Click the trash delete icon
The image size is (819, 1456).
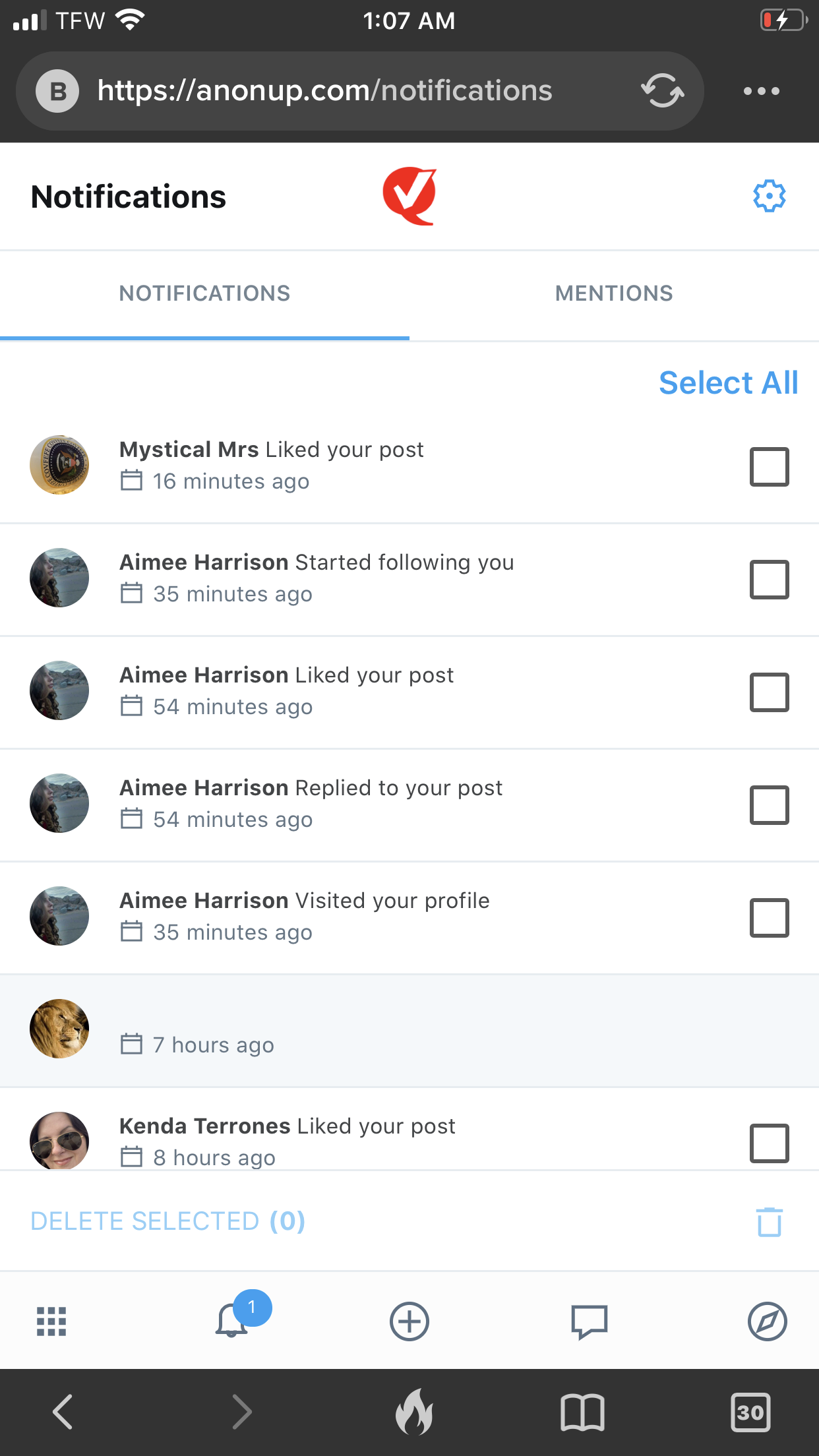pos(769,1222)
